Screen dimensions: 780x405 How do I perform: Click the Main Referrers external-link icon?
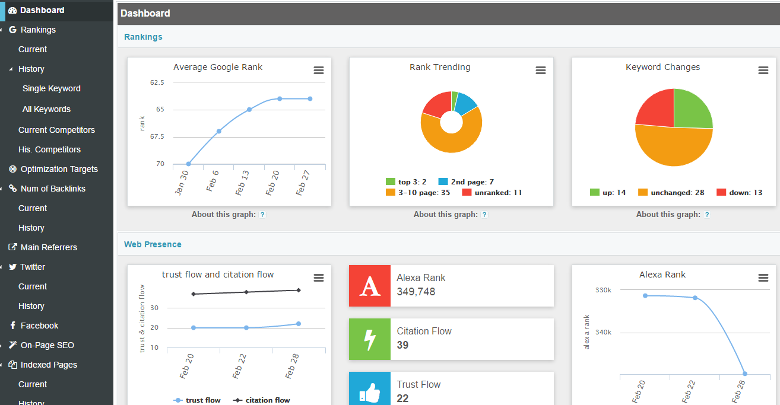pos(13,247)
